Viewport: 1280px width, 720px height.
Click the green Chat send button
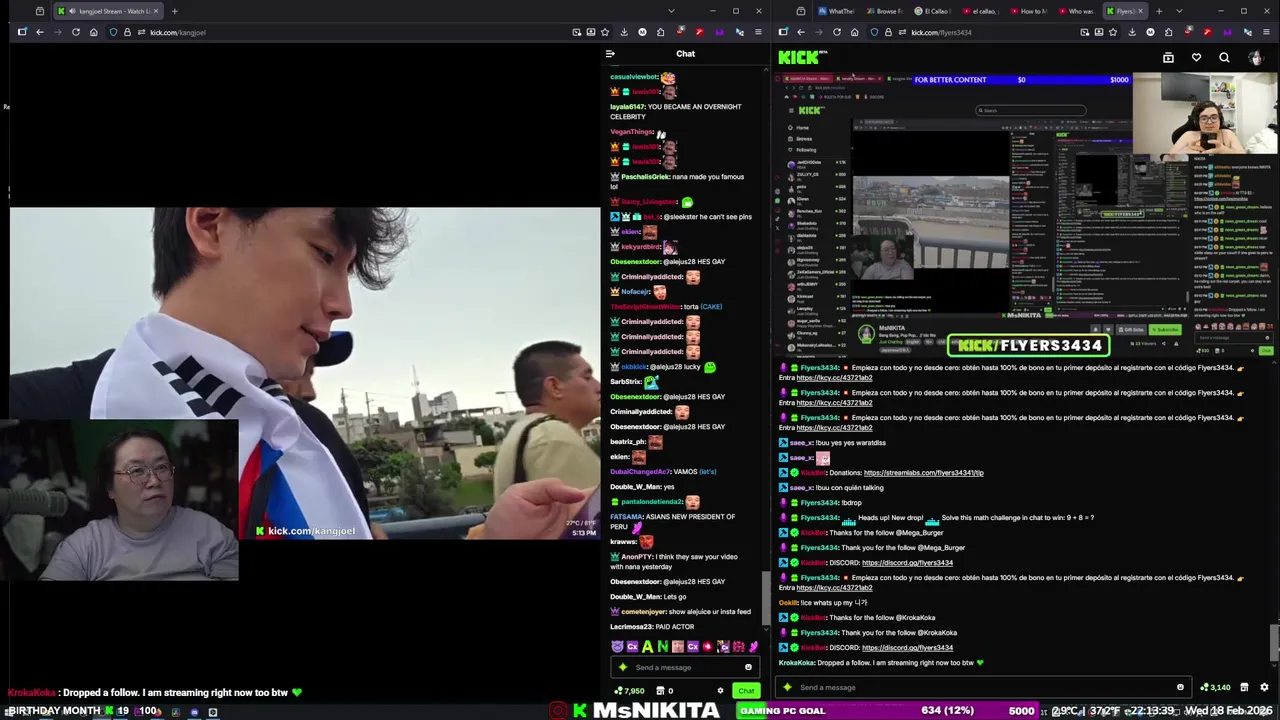(x=746, y=691)
